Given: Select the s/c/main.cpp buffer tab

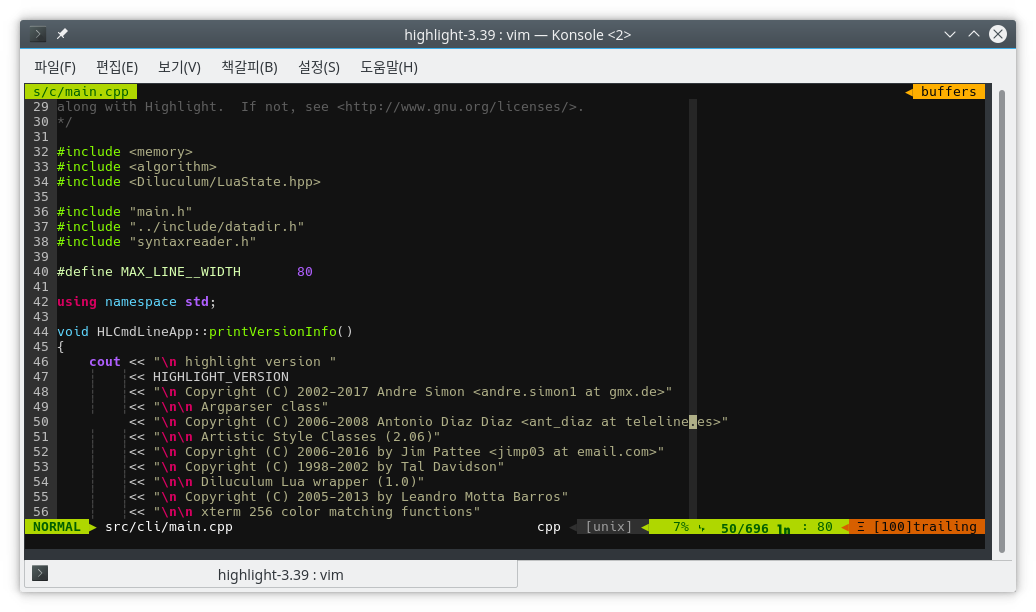Looking at the screenshot, I should coord(81,91).
